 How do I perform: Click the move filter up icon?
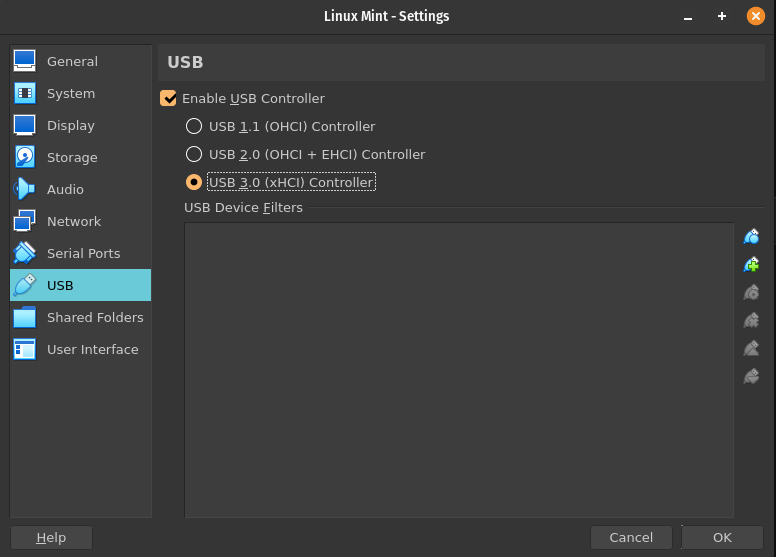click(751, 349)
